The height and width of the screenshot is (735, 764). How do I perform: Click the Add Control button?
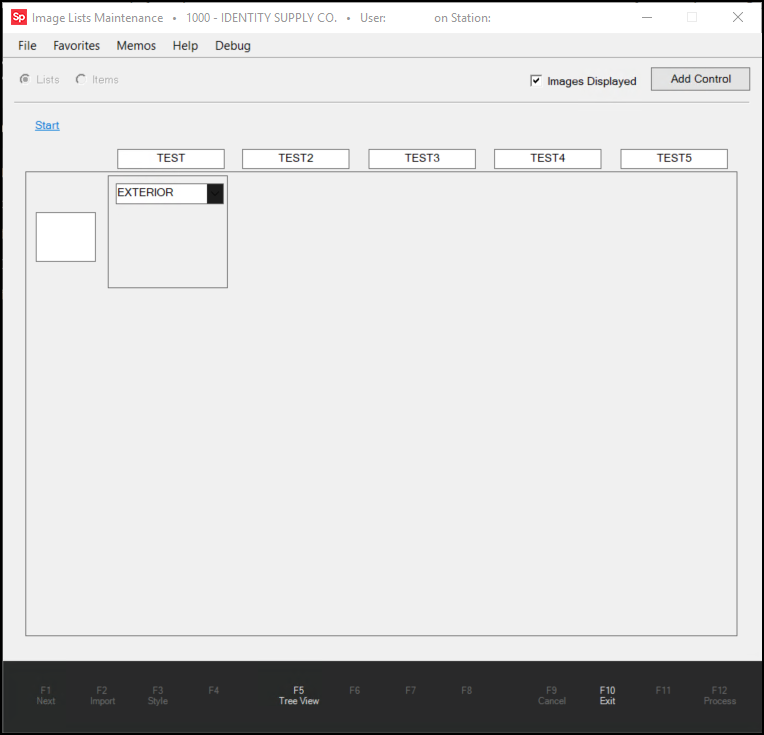tap(700, 79)
